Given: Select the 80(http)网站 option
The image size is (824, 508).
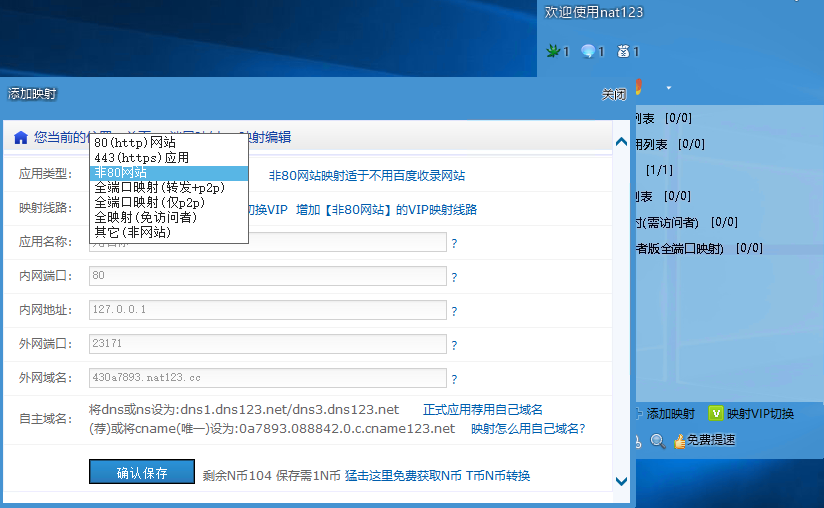Looking at the screenshot, I should click(x=169, y=142).
